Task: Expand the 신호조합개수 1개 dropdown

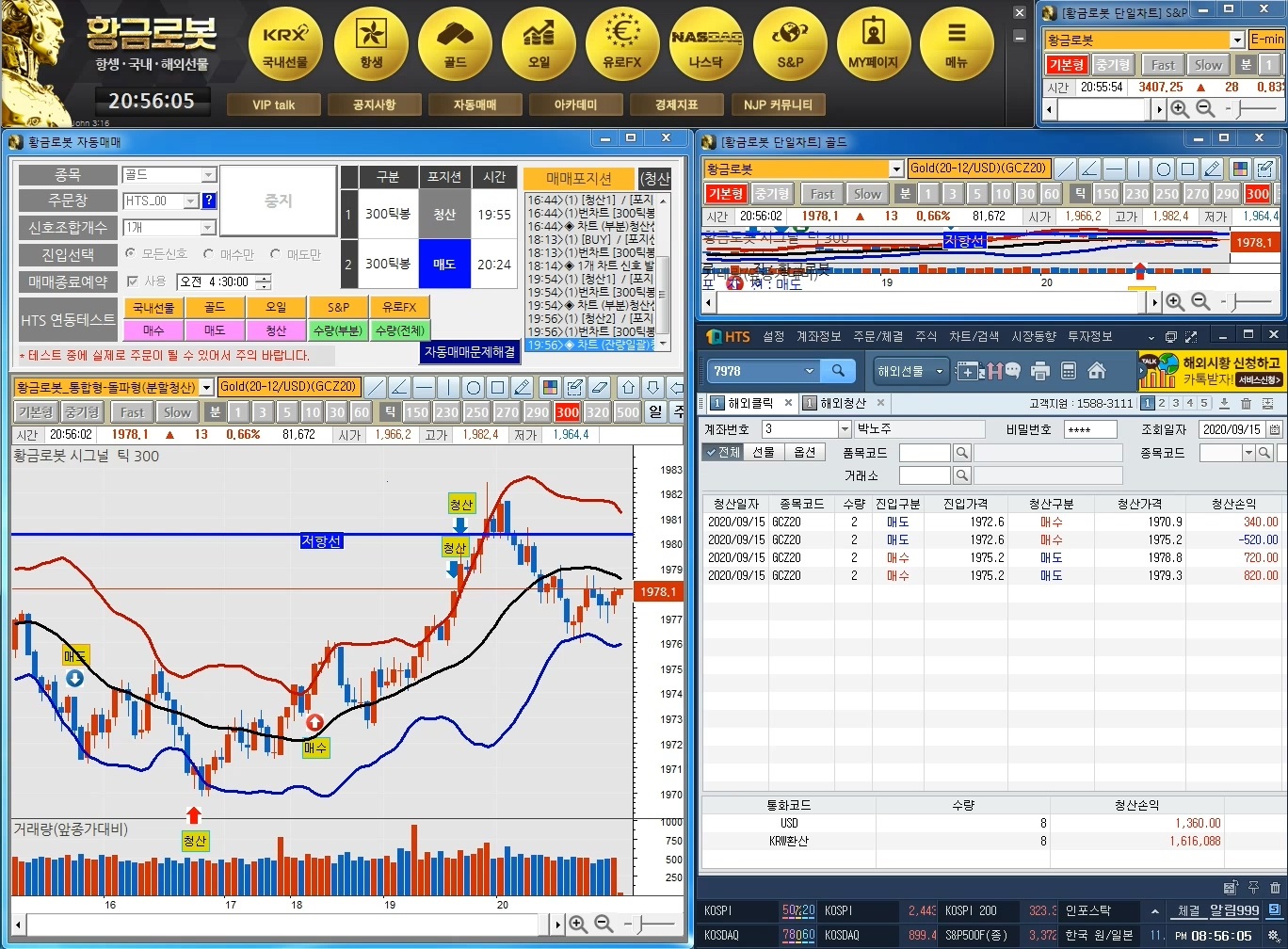Action: tap(209, 228)
